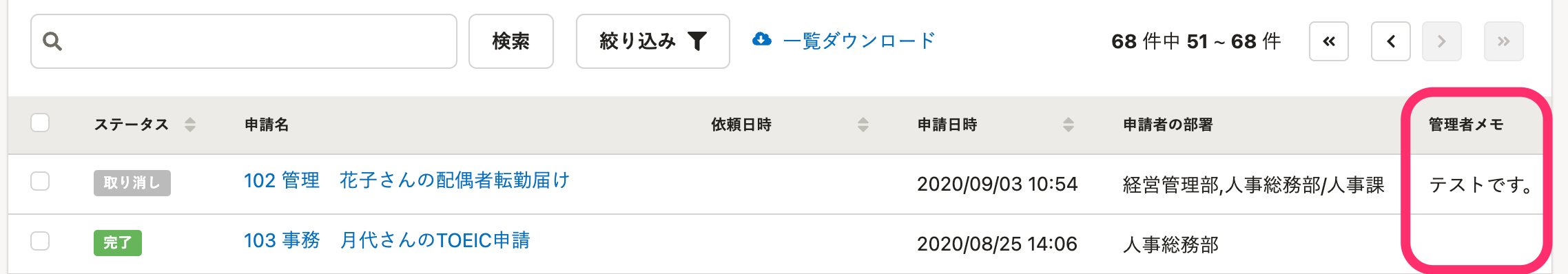1568x274 pixels.
Task: Click the 管理者メモ column header
Action: (1465, 125)
